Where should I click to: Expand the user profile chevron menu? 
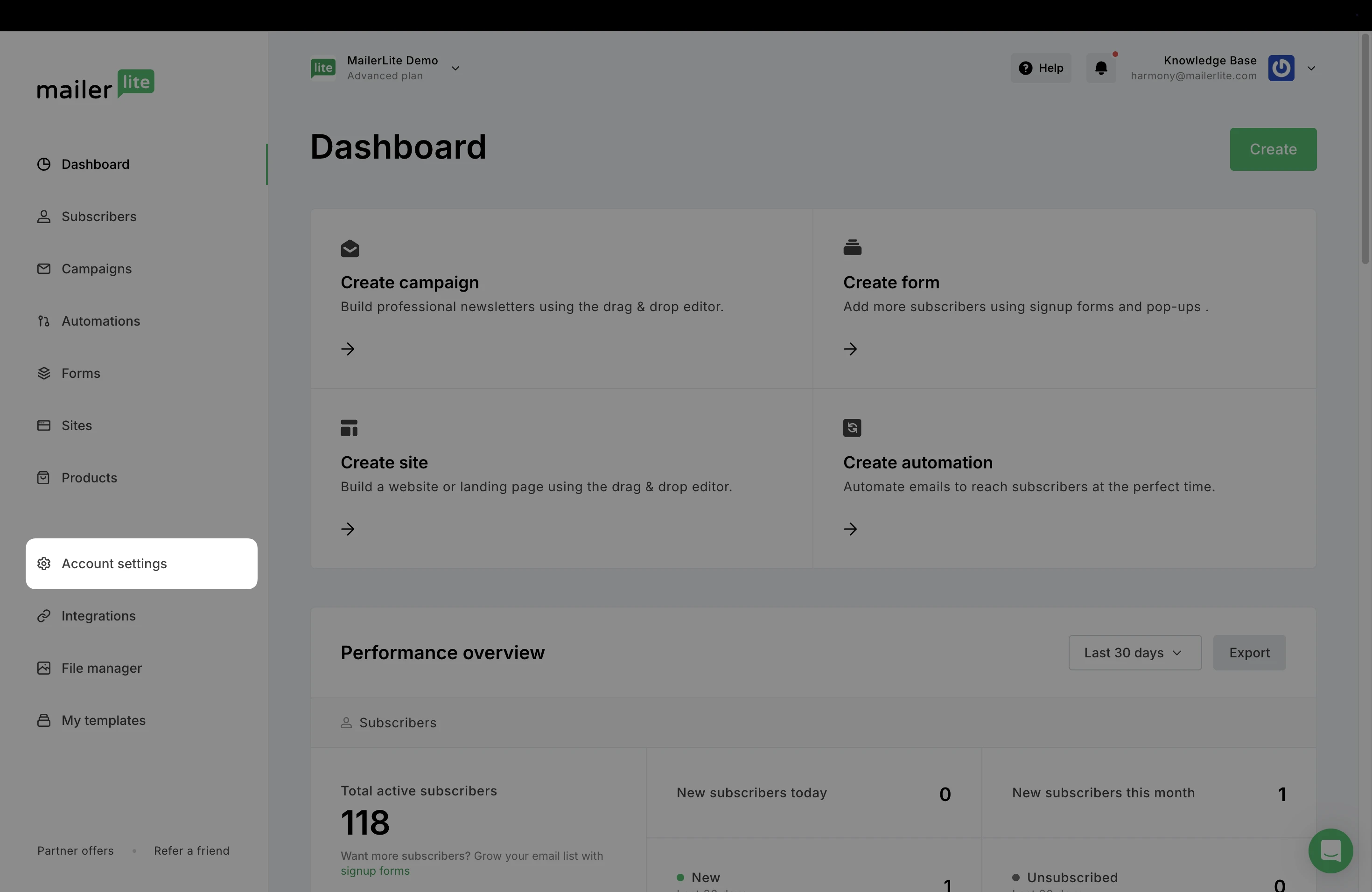(1311, 69)
